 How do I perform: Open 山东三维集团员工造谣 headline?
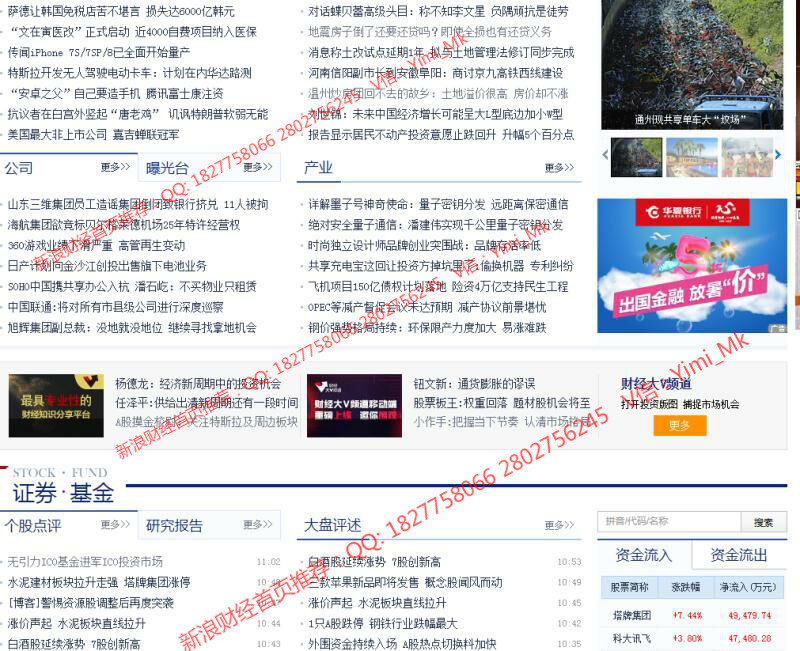138,205
